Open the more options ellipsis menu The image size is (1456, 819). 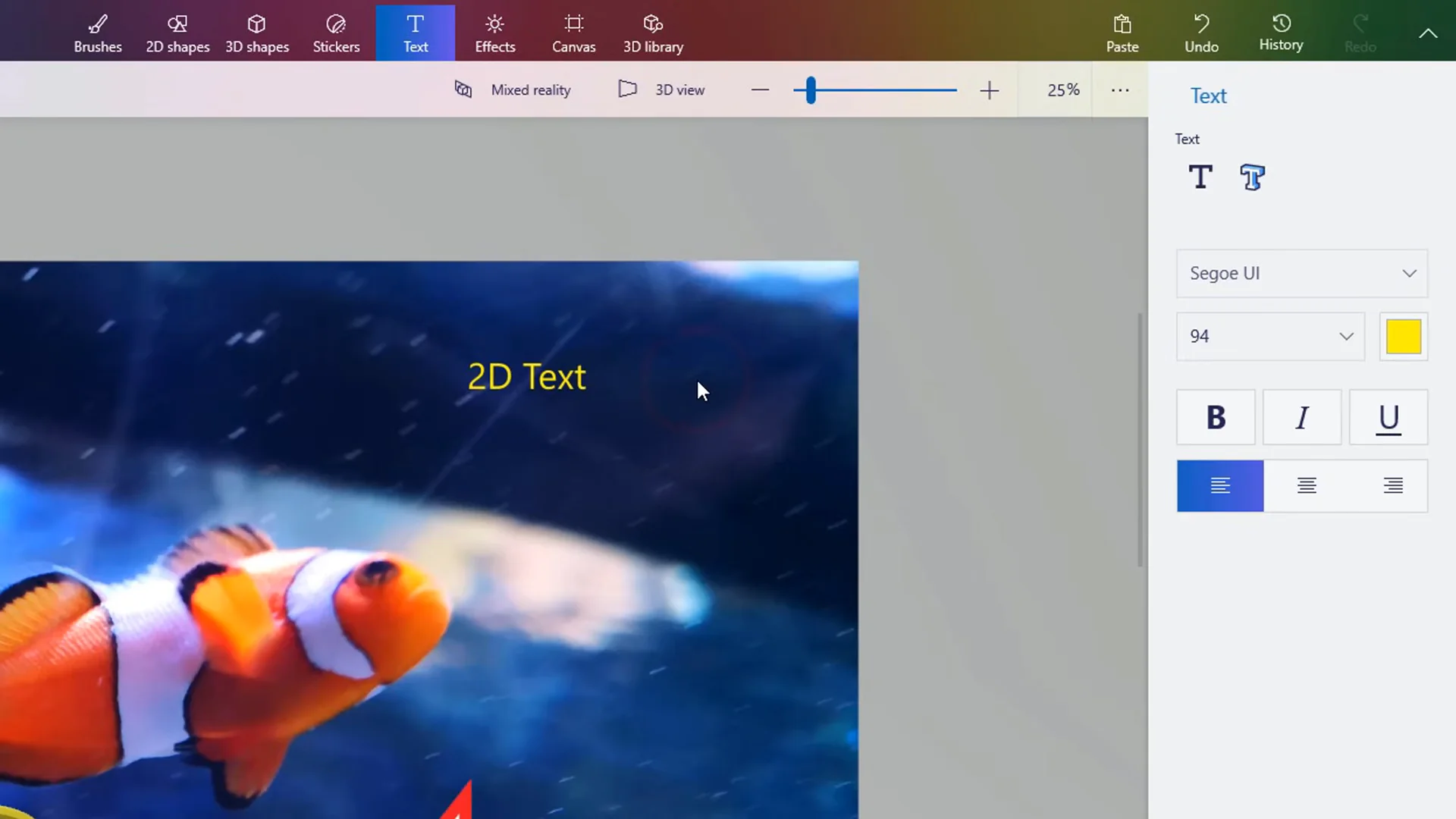1120,89
